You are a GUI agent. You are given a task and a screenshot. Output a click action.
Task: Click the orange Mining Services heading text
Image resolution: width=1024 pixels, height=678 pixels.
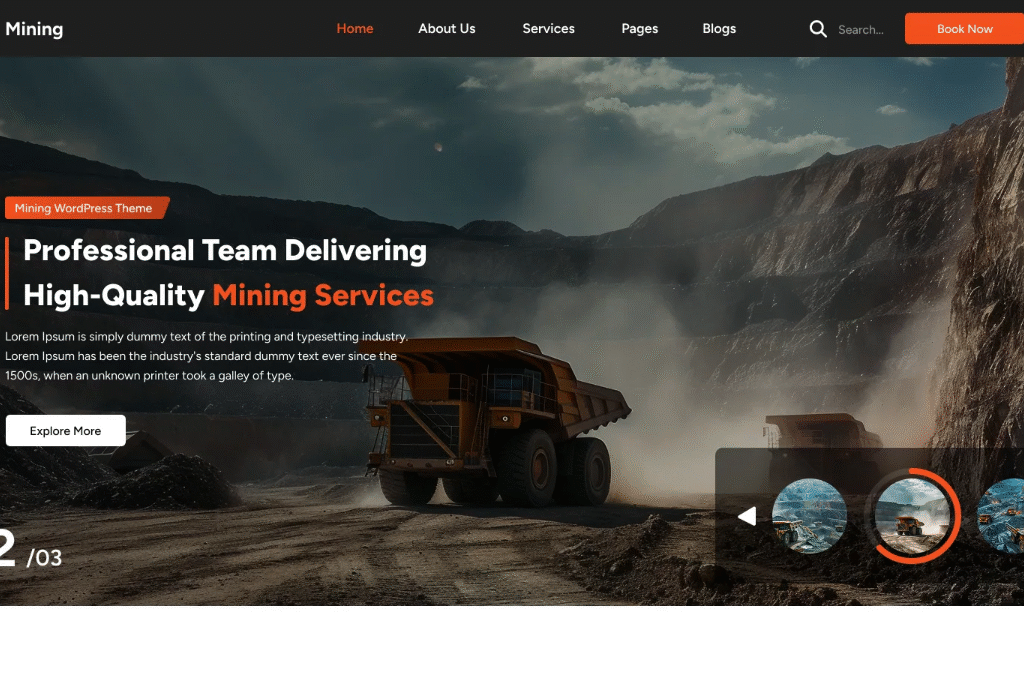323,295
